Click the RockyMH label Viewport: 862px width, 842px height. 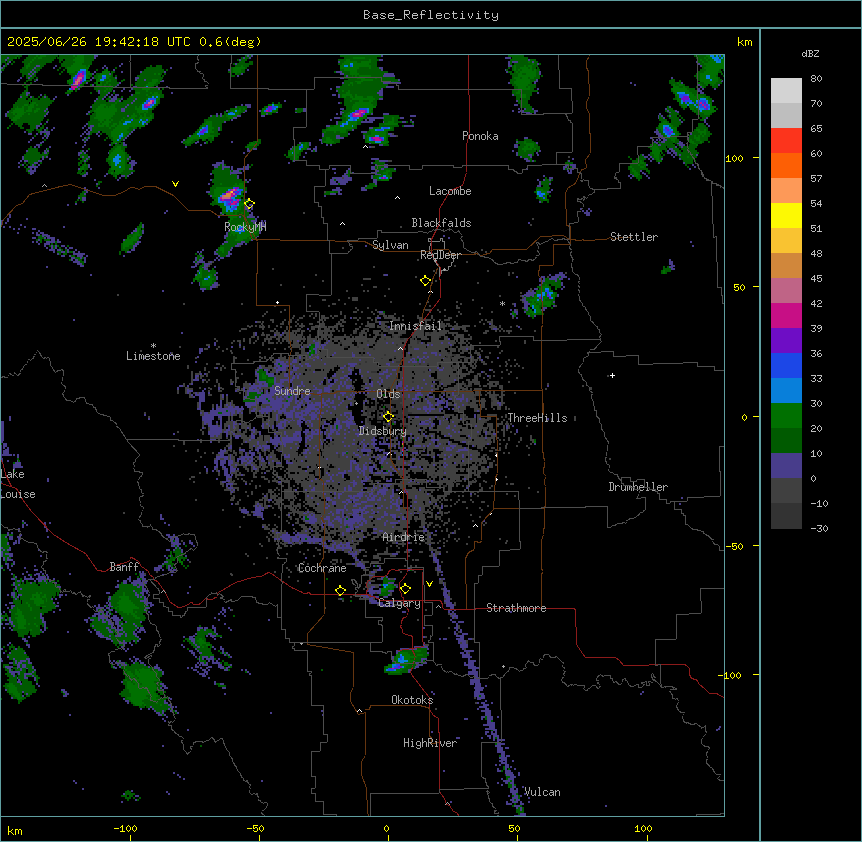coord(245,227)
